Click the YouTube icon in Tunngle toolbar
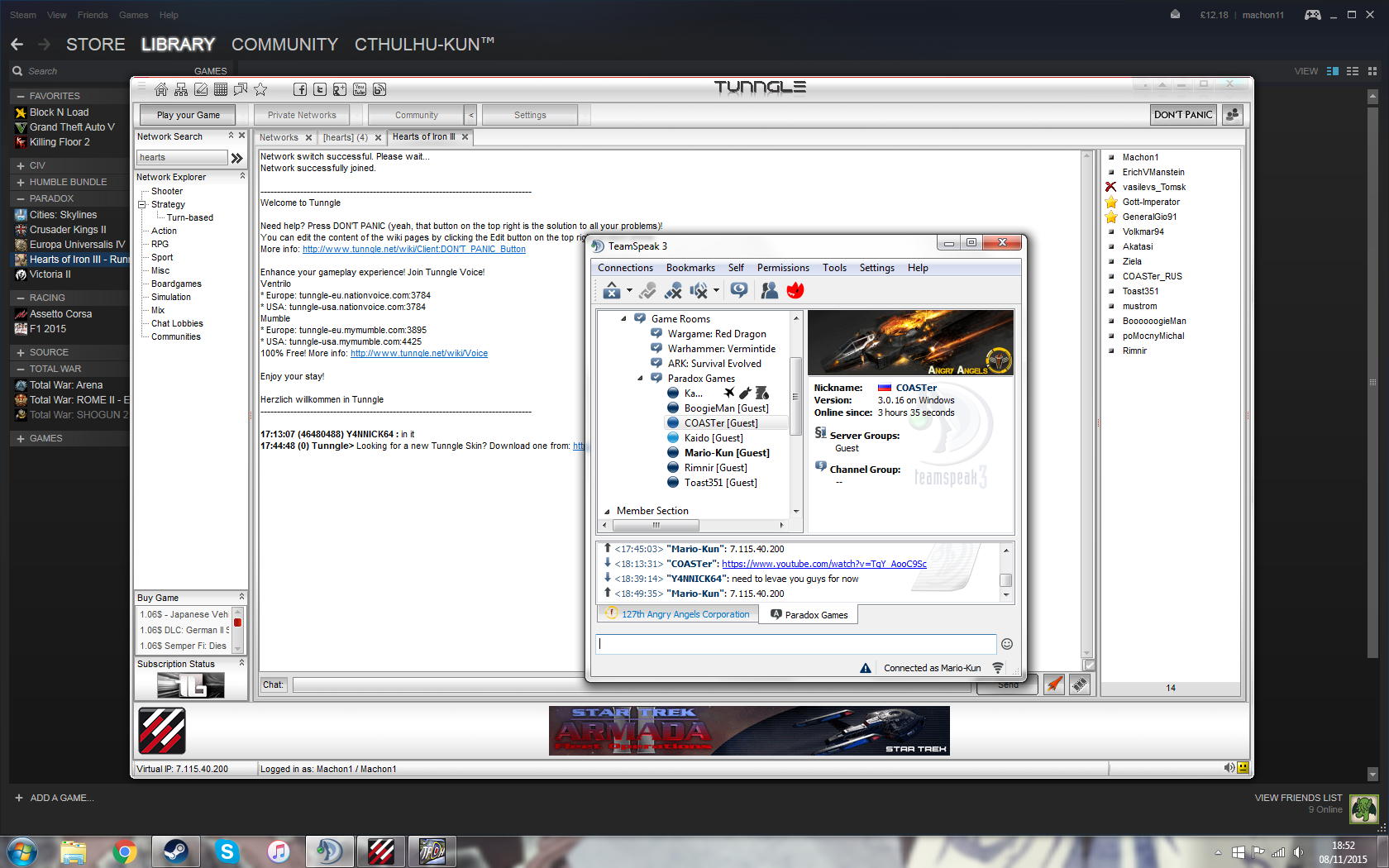The width and height of the screenshot is (1389, 868). pos(360,89)
